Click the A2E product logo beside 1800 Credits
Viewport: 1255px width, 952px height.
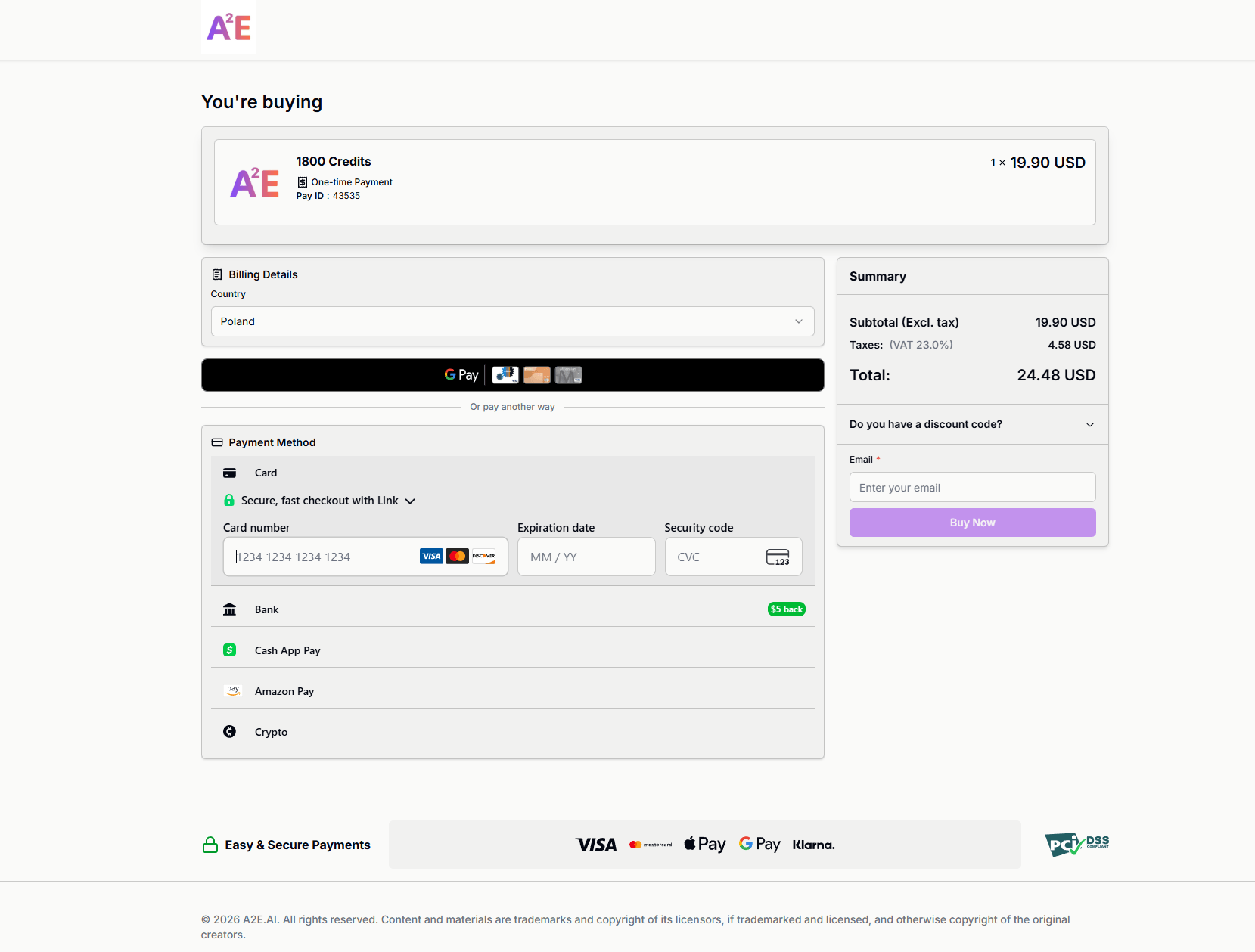pos(254,182)
